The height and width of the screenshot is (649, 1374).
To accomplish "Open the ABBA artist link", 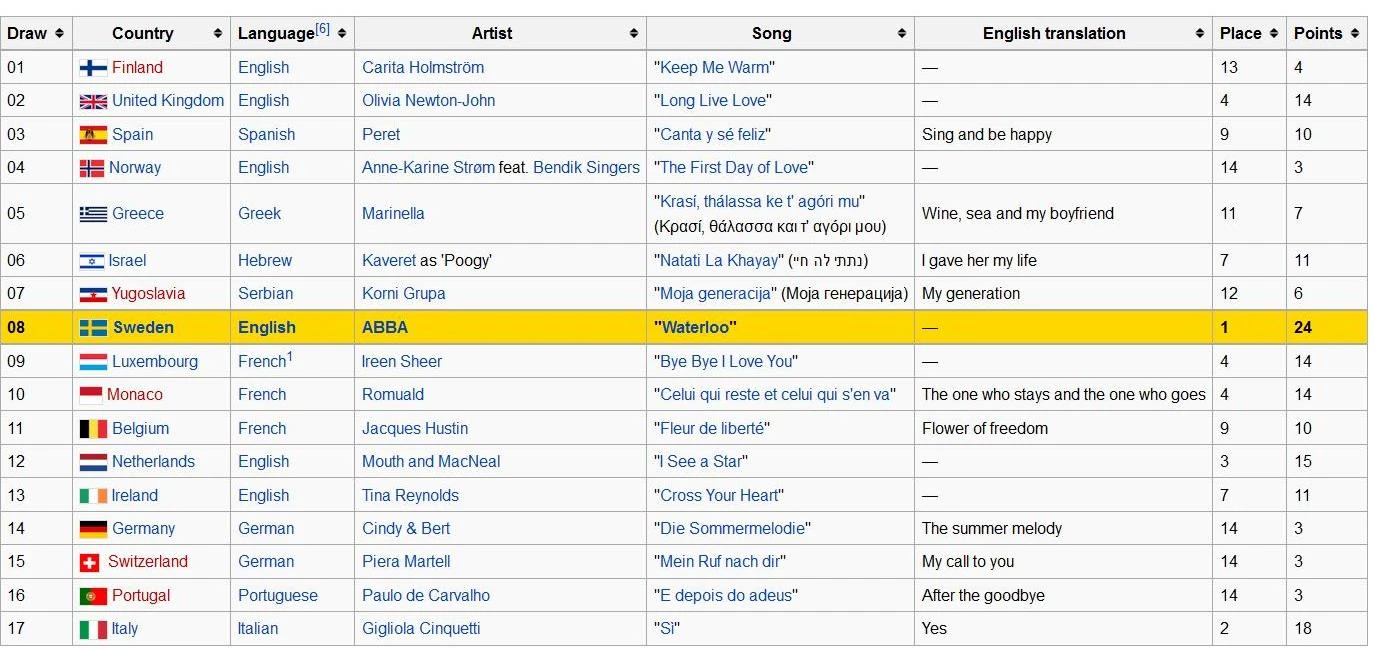I will (385, 328).
